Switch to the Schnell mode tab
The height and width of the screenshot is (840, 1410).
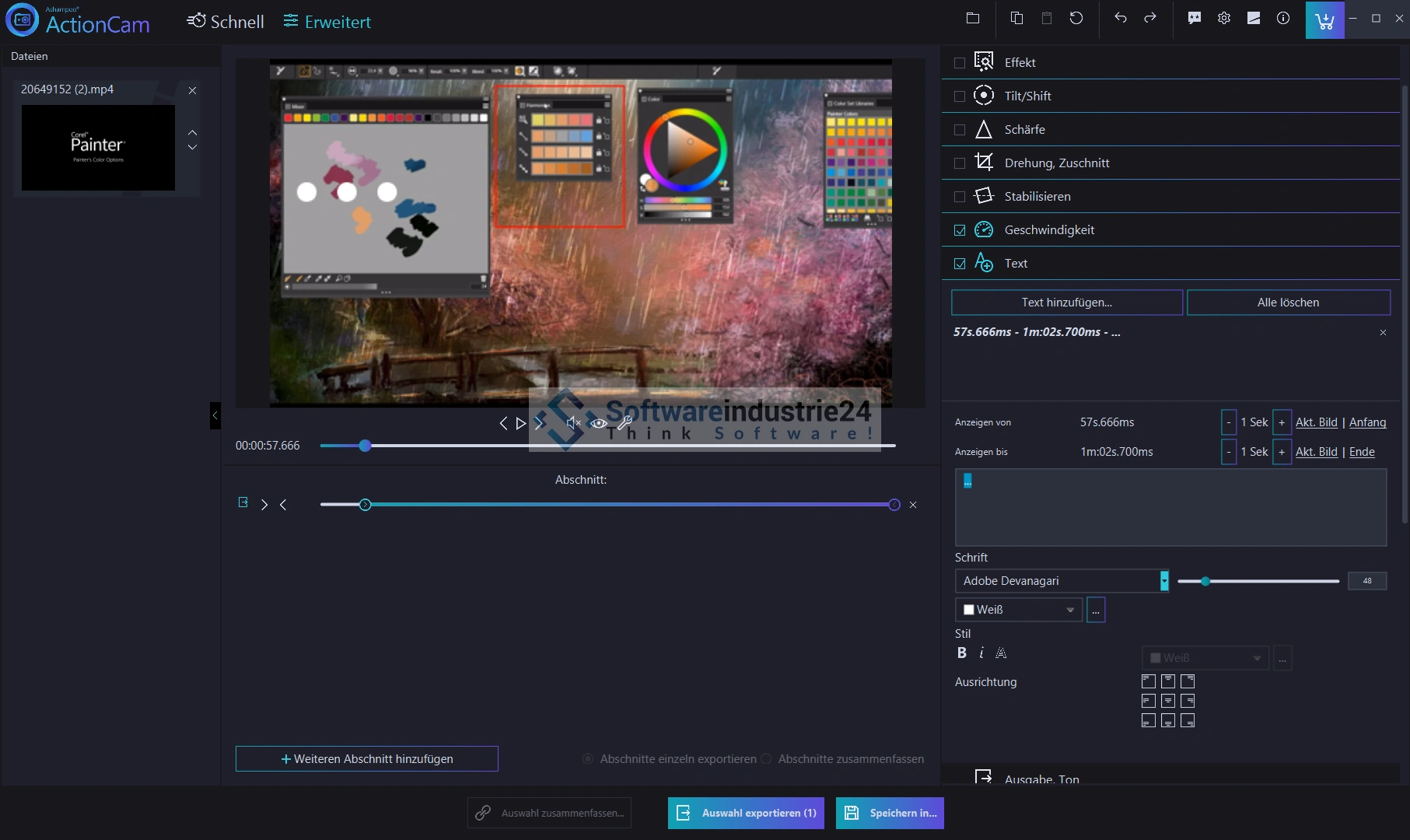pyautogui.click(x=226, y=22)
